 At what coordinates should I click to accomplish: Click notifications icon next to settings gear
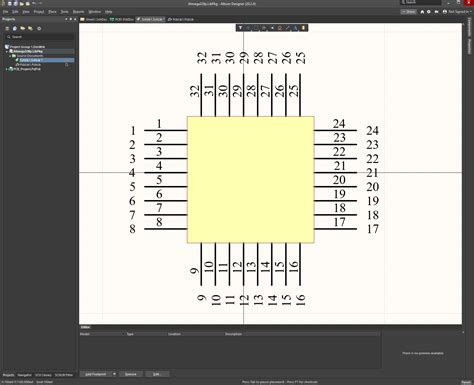[436, 12]
